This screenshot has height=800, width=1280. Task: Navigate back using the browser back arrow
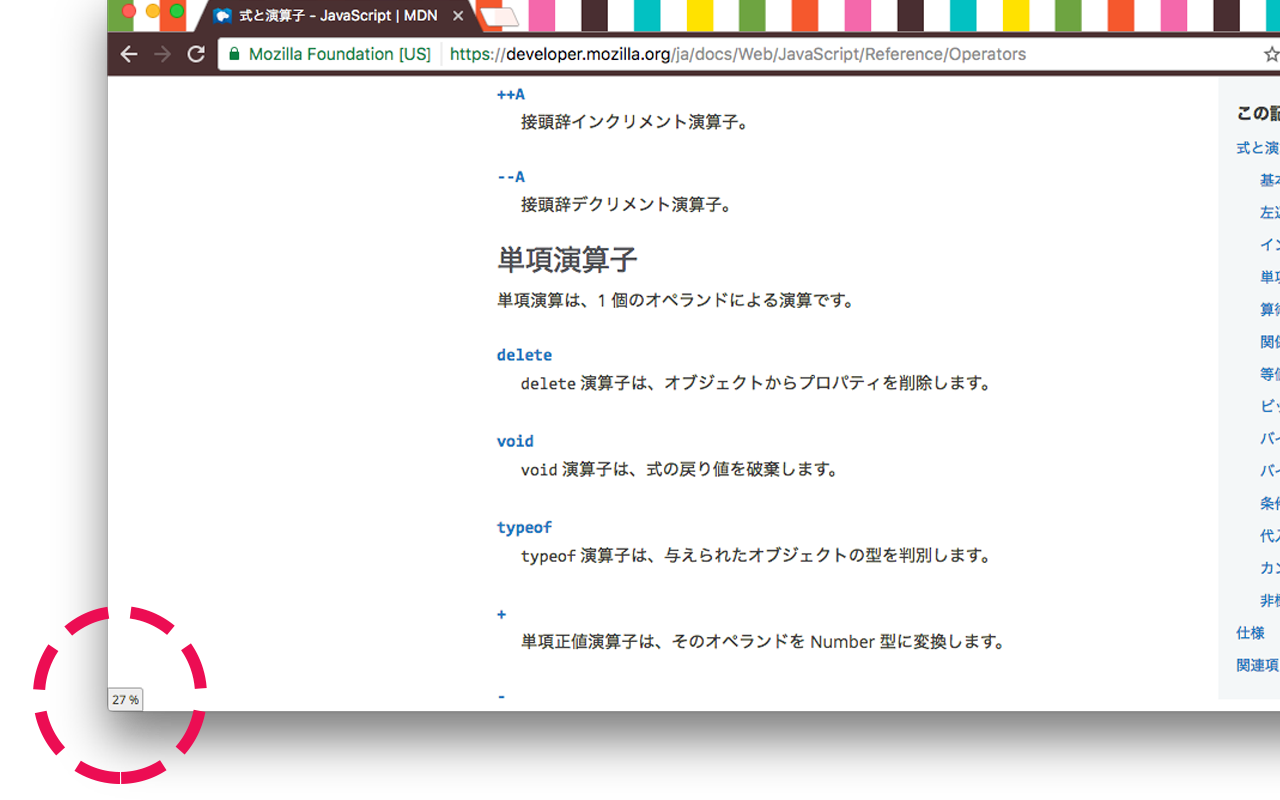pyautogui.click(x=129, y=54)
